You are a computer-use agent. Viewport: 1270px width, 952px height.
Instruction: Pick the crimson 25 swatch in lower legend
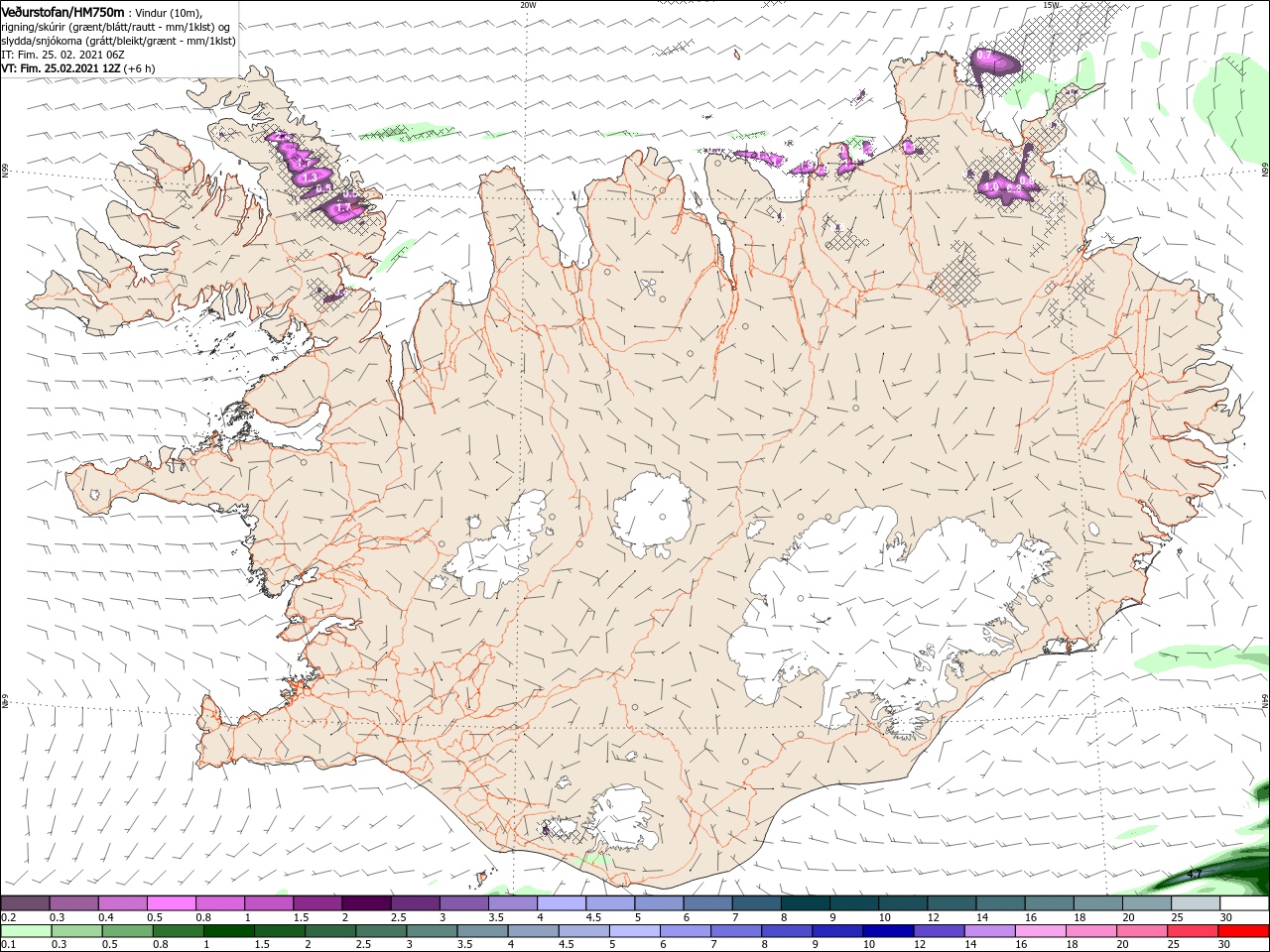pos(1193,931)
